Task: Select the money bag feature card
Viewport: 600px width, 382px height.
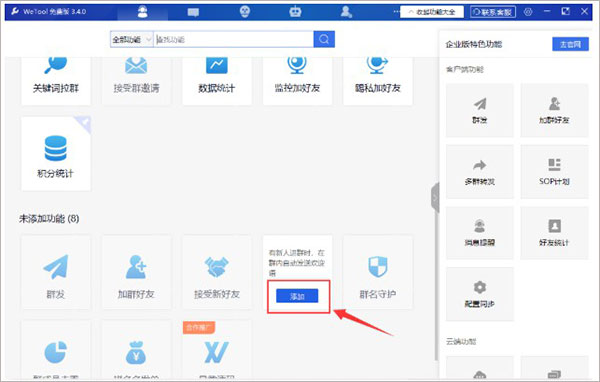Action: click(x=136, y=350)
